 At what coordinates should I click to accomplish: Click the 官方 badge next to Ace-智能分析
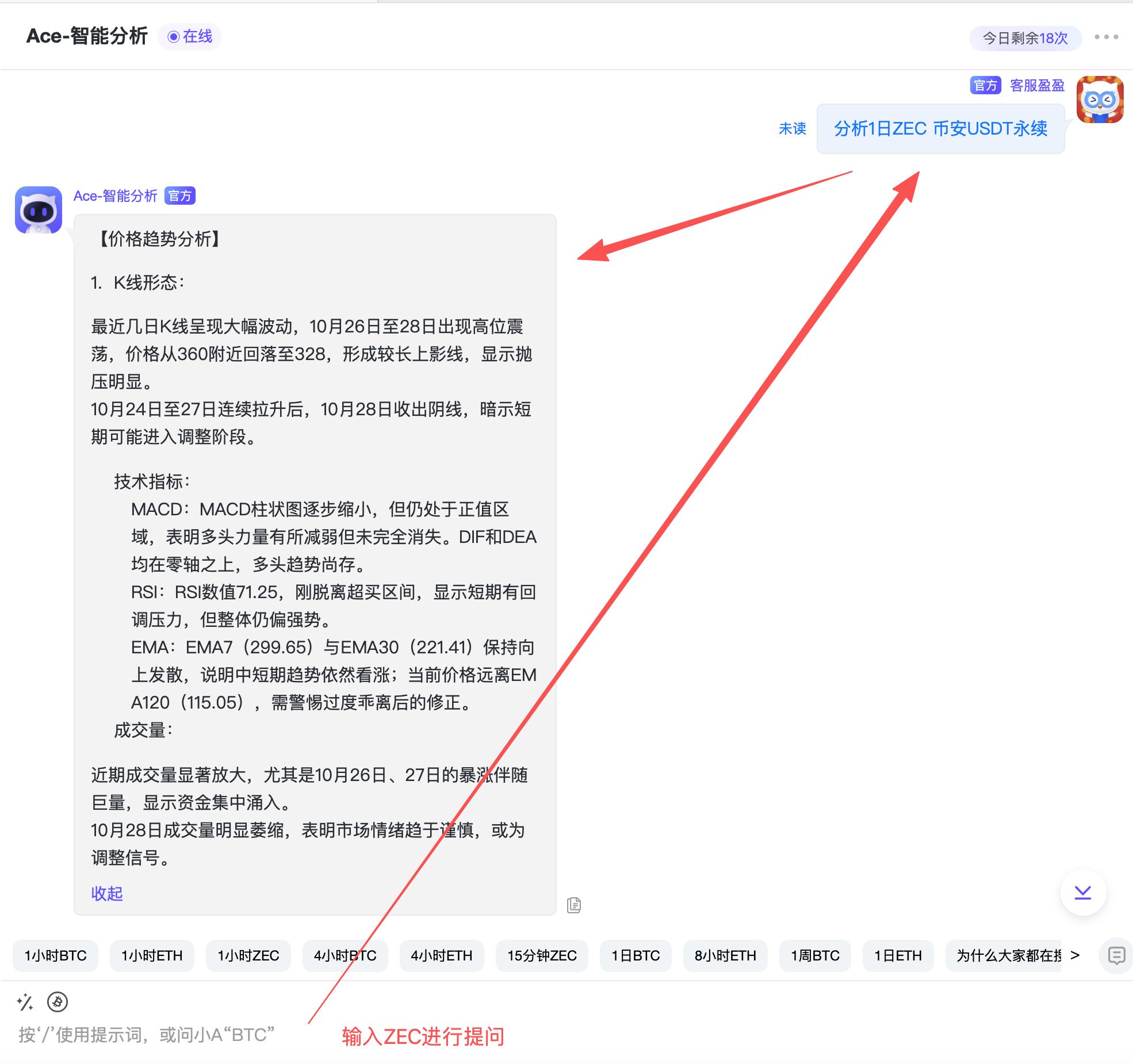[x=180, y=196]
